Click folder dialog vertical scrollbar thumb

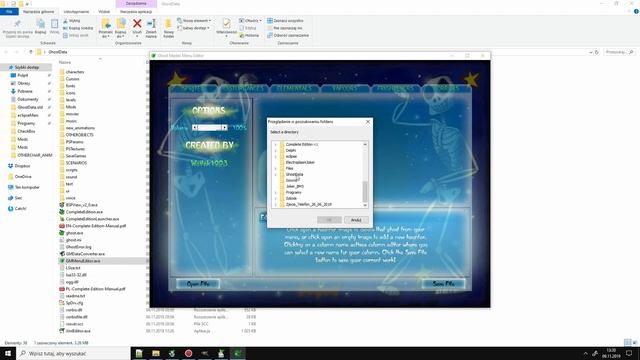tap(365, 191)
